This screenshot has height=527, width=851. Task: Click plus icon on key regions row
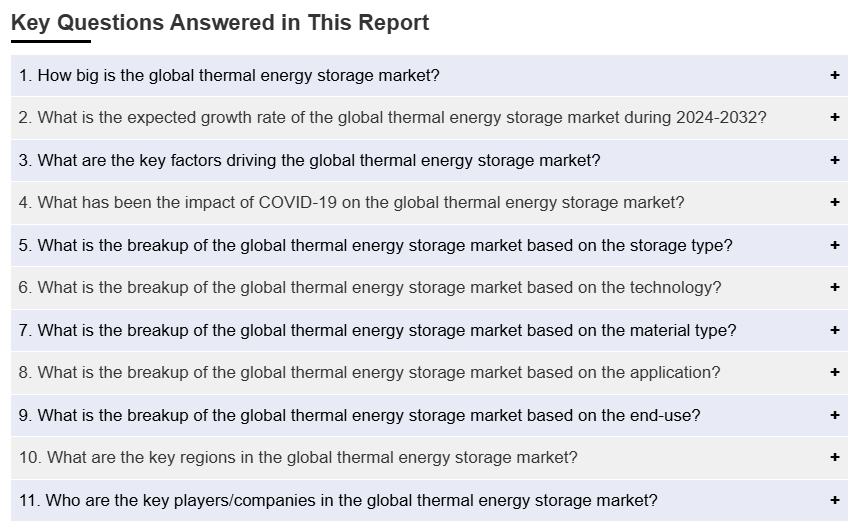click(834, 457)
